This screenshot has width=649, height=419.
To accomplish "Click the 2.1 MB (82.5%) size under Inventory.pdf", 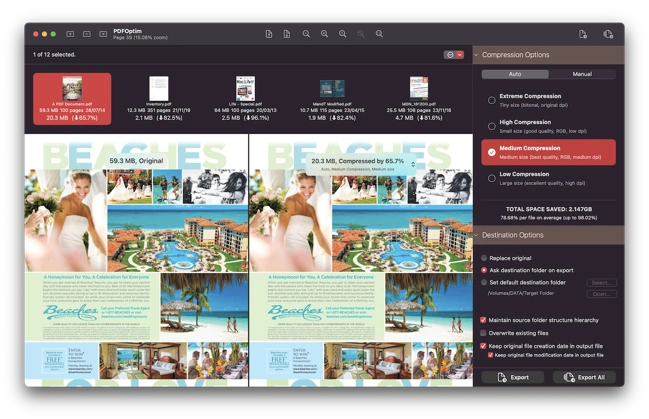I will (x=159, y=118).
